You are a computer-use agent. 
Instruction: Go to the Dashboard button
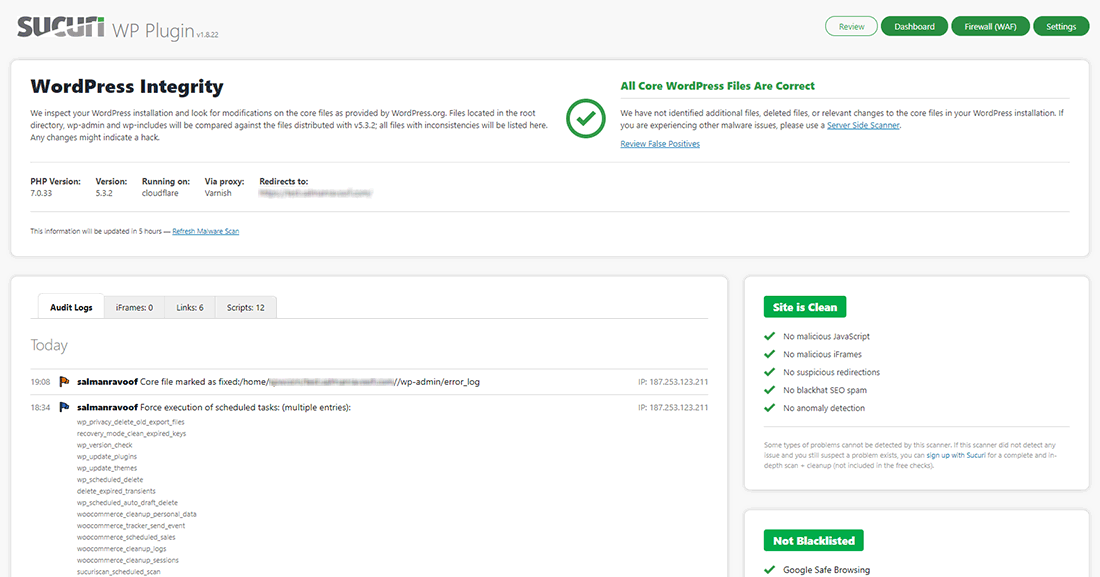tap(914, 26)
